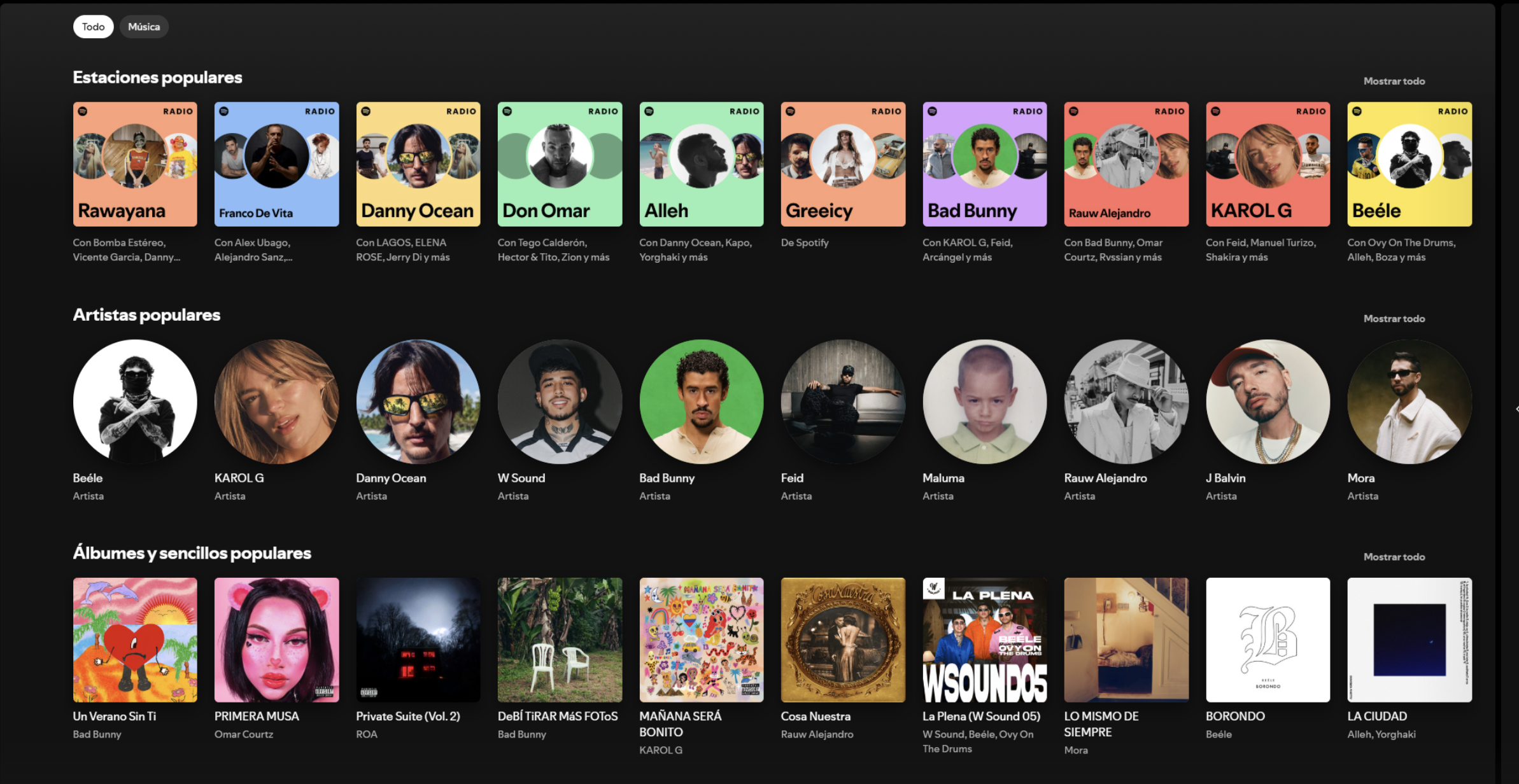Open W Sound artist profile picture
This screenshot has width=1519, height=784.
(x=560, y=402)
